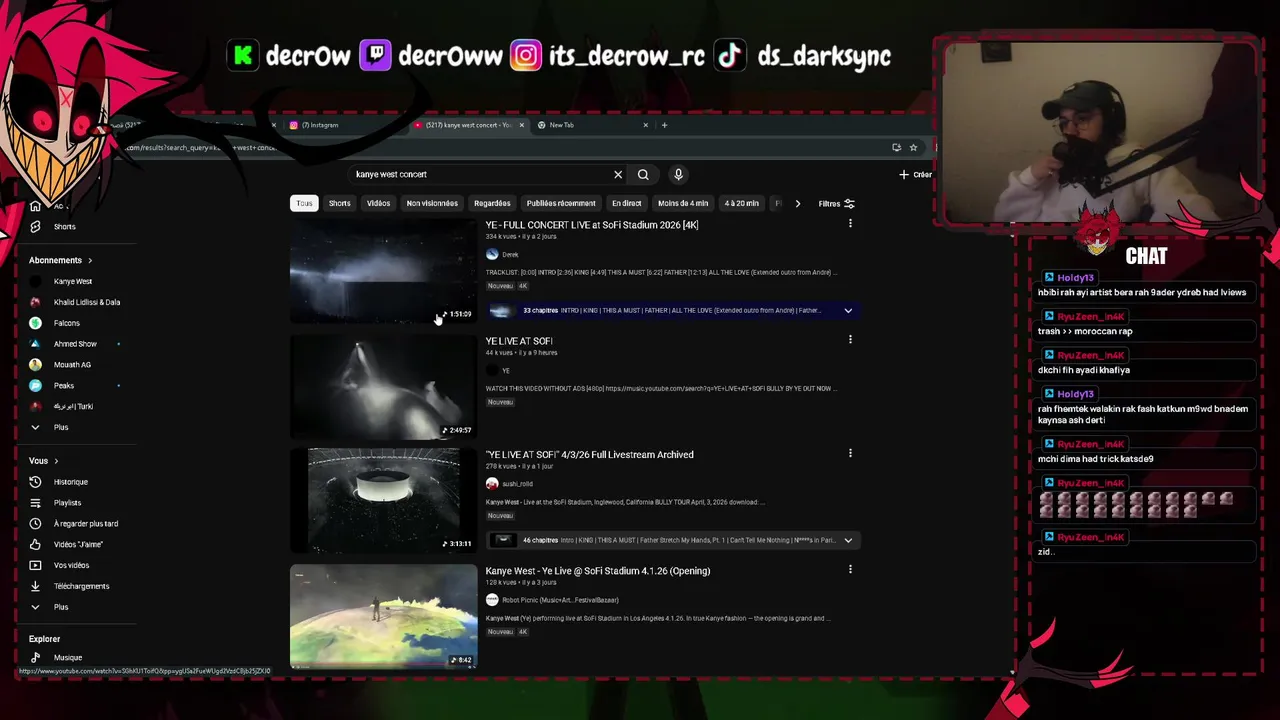Click the magnifier search button
The height and width of the screenshot is (720, 1280).
[643, 174]
